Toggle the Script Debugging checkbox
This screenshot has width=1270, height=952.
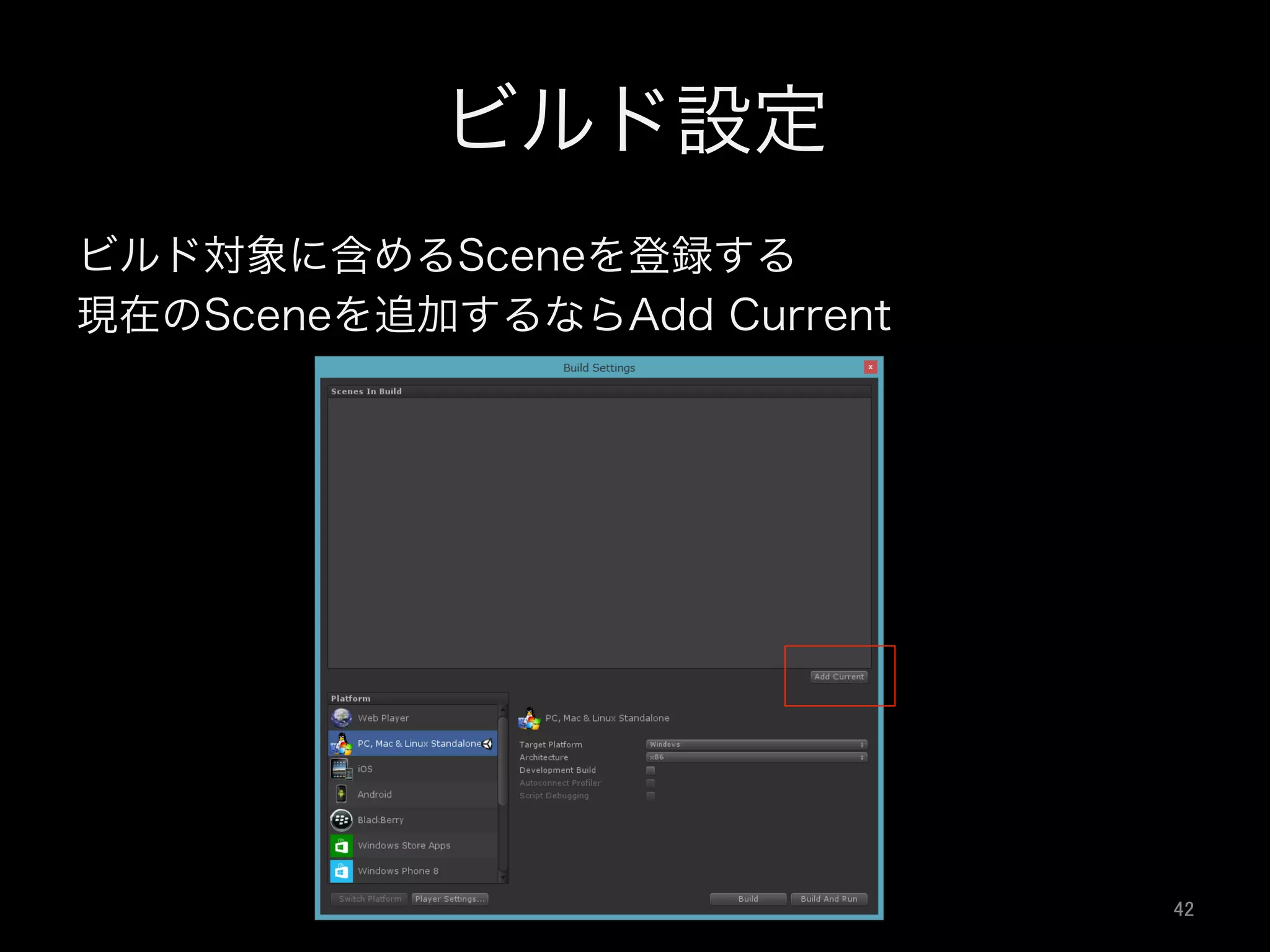click(x=651, y=796)
